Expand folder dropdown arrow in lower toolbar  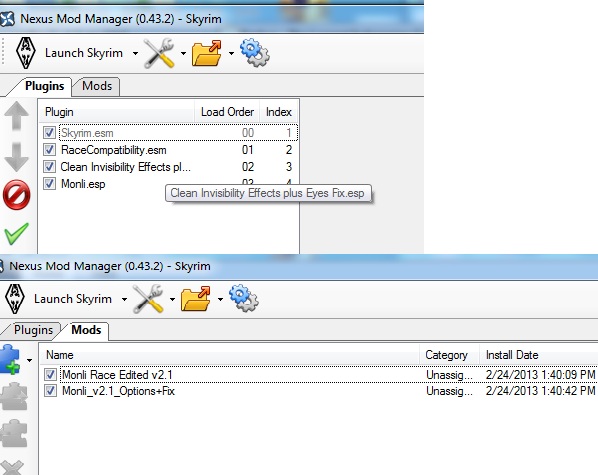coord(220,299)
